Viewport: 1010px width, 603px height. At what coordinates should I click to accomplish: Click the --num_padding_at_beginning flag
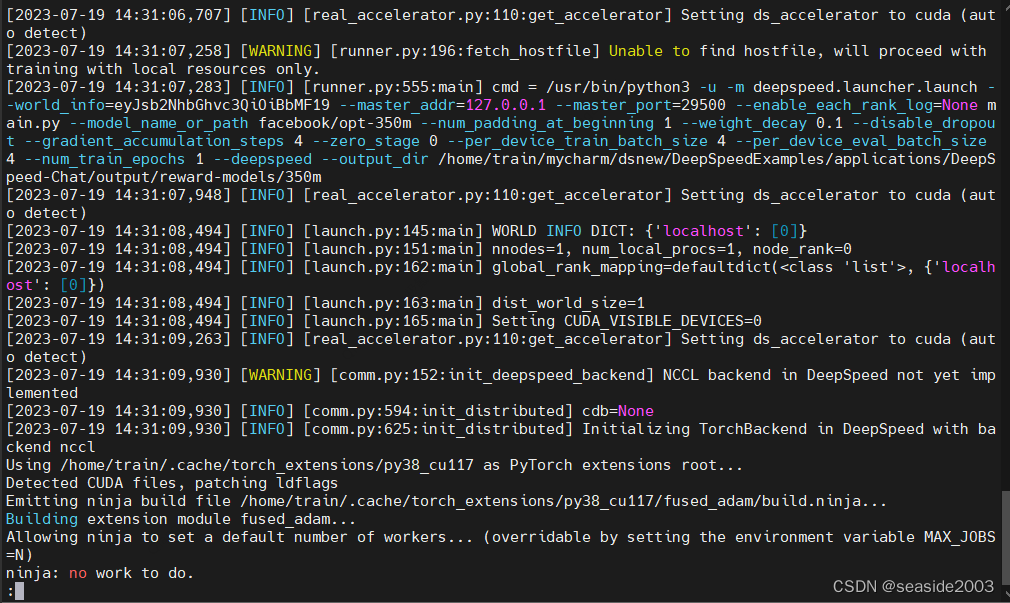point(537,123)
